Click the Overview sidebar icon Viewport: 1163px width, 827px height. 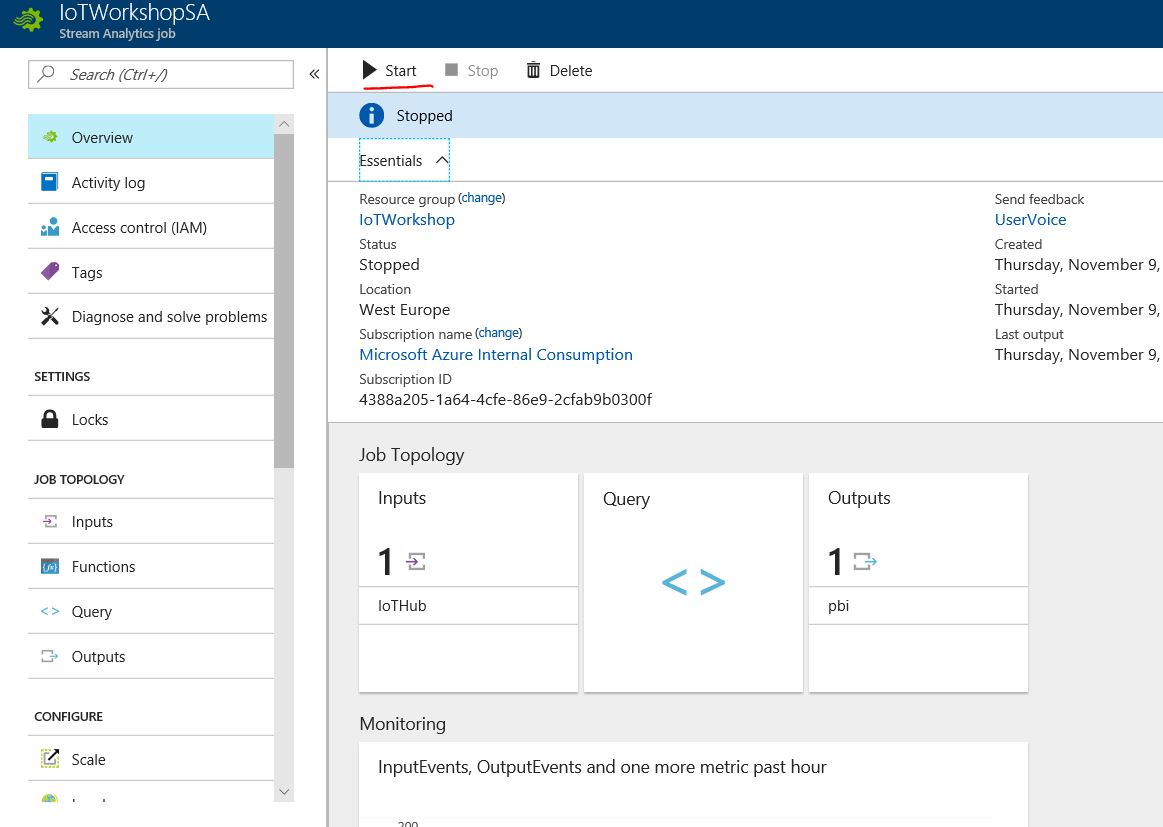tap(50, 136)
